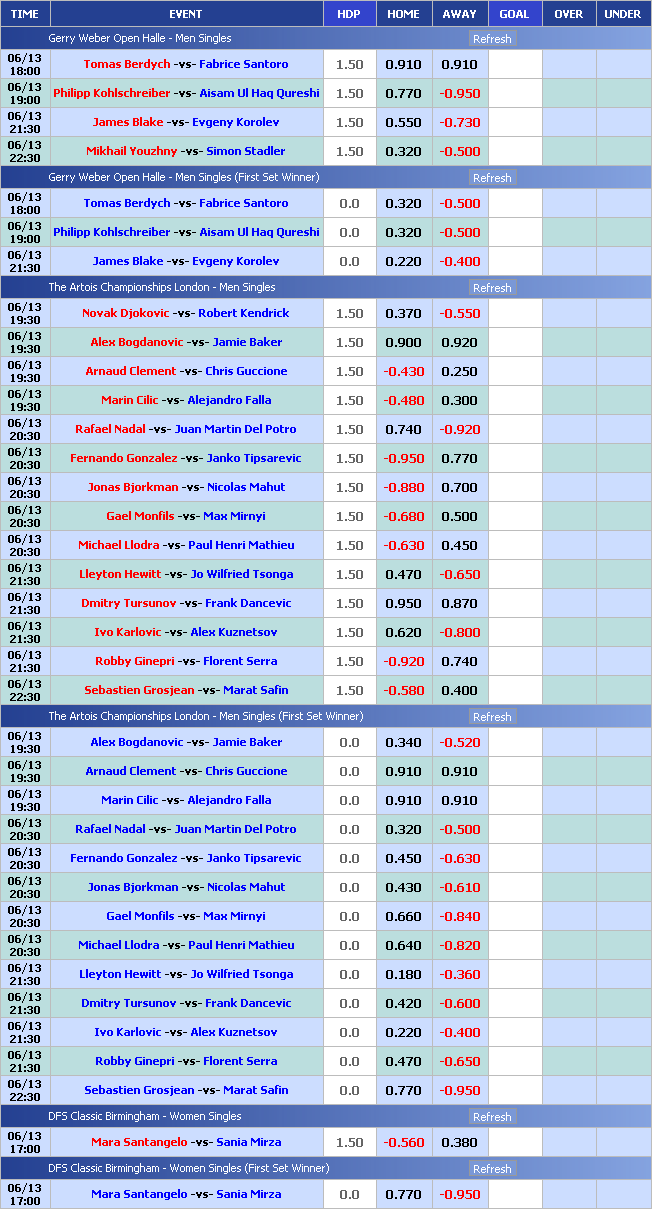Refresh Gerry Weber Open First Set Winner odds
Screen dimensions: 652x1209
click(491, 178)
